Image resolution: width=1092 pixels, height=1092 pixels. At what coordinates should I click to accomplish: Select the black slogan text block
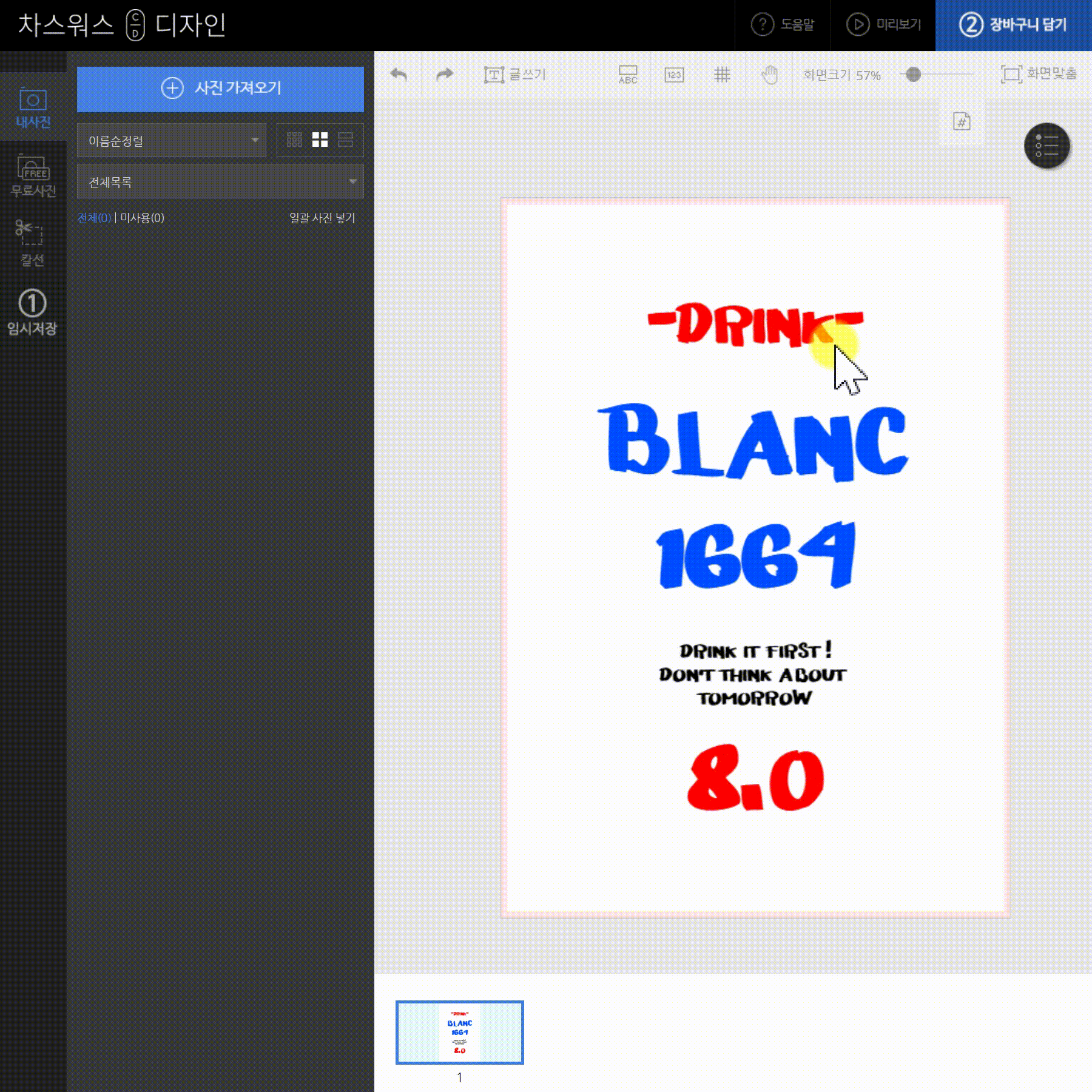[753, 674]
